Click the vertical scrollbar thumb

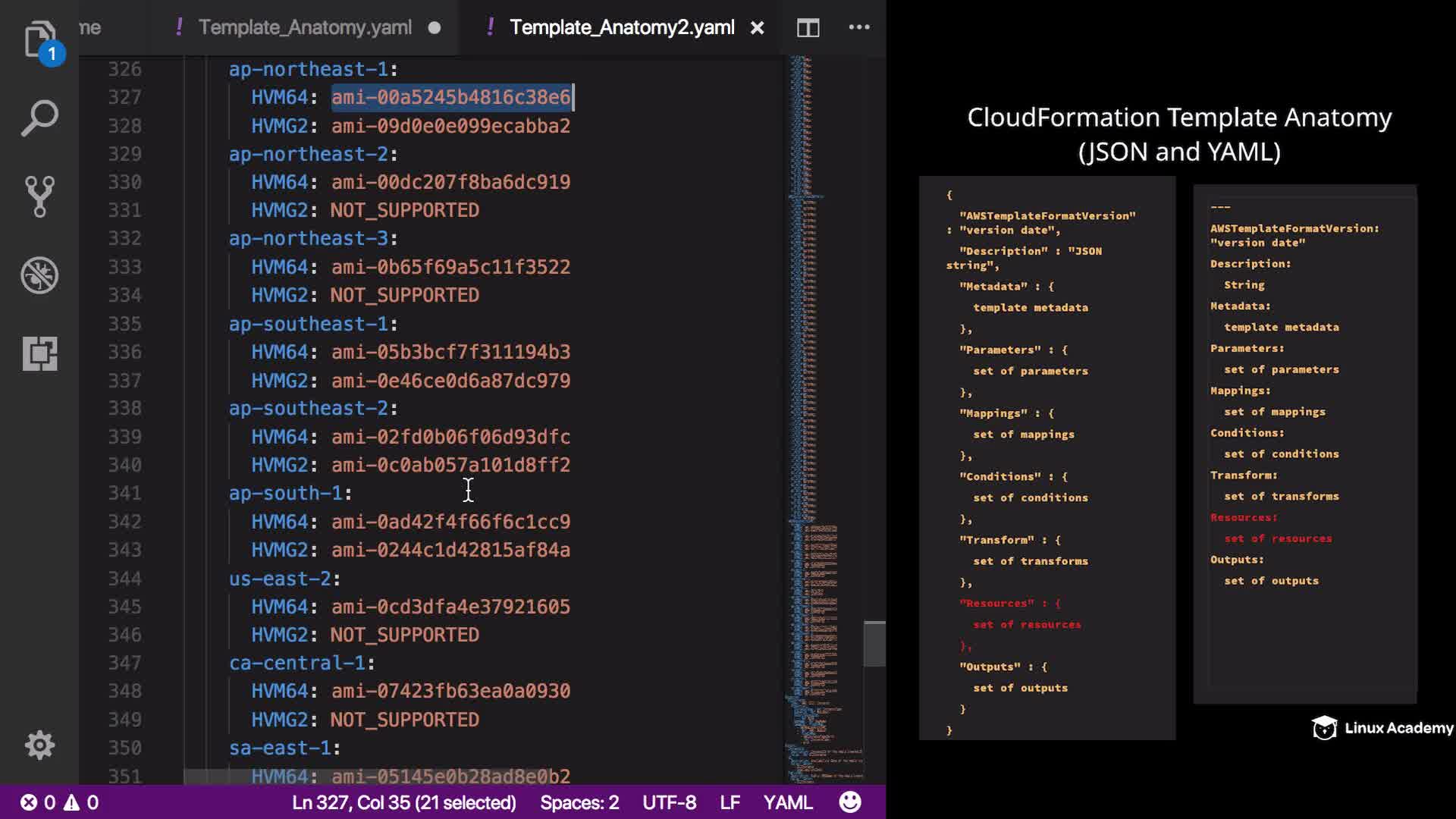tap(874, 643)
